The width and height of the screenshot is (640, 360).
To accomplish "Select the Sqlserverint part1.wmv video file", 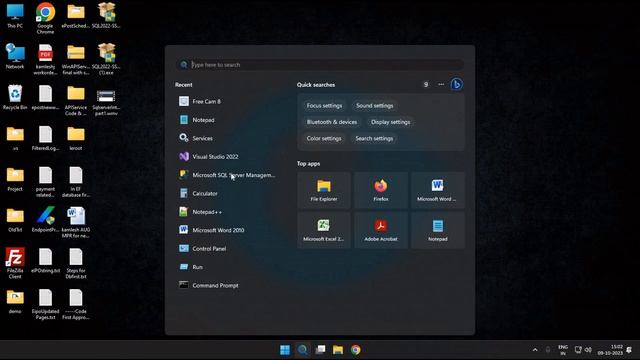I will [x=106, y=102].
